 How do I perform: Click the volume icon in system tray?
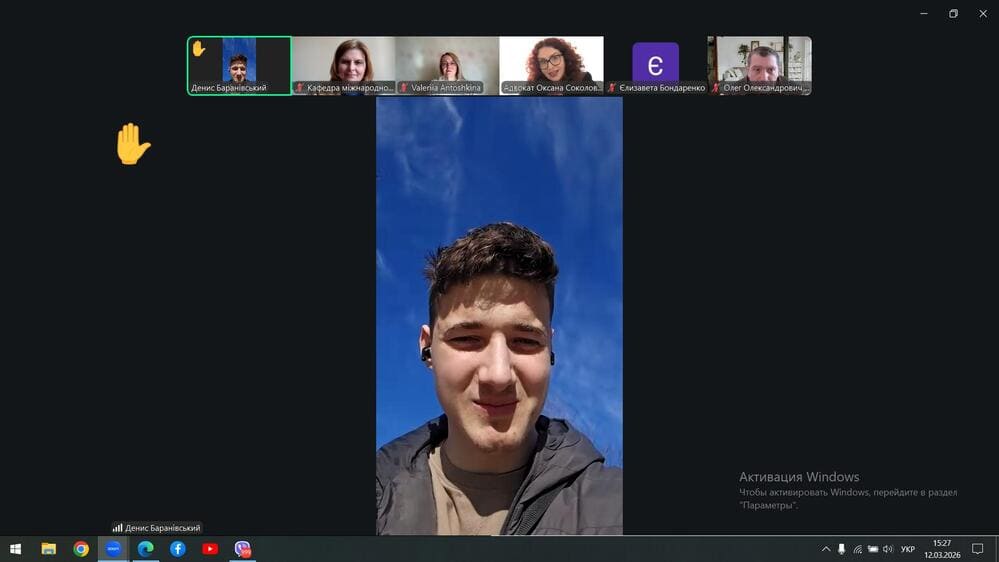point(888,549)
